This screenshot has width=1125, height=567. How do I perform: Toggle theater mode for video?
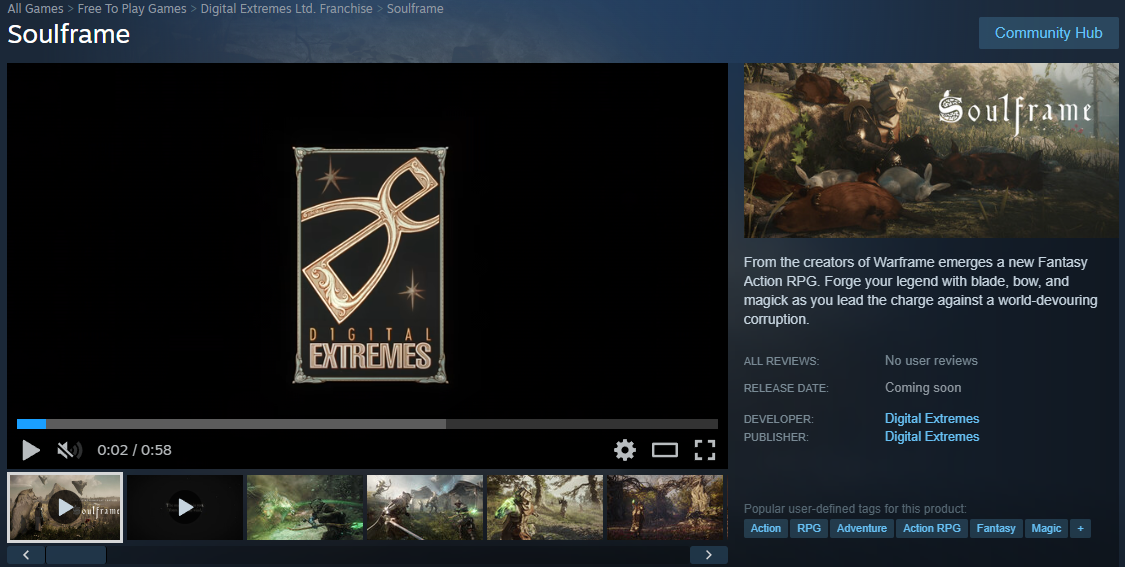coord(664,450)
